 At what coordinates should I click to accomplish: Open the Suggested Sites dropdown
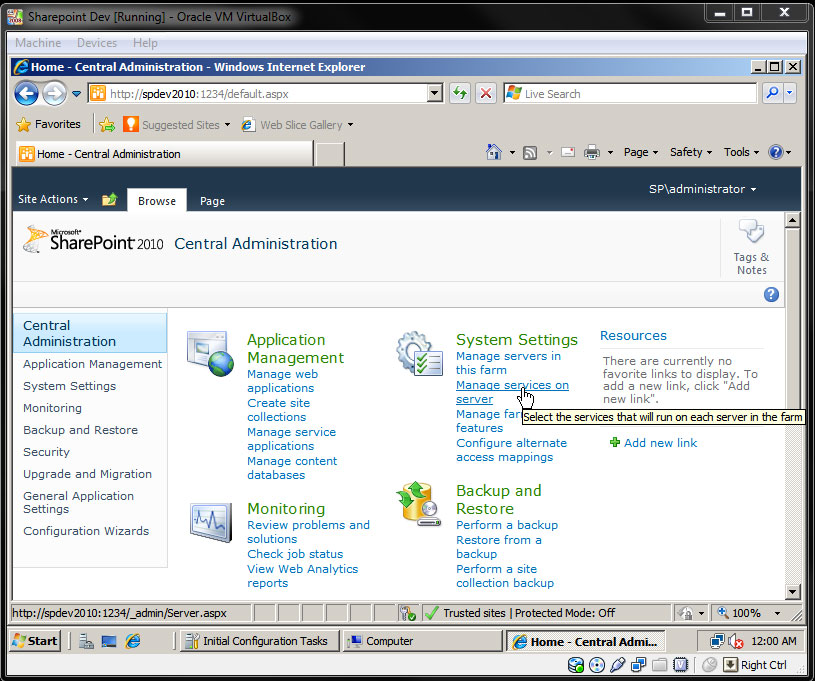coord(227,125)
